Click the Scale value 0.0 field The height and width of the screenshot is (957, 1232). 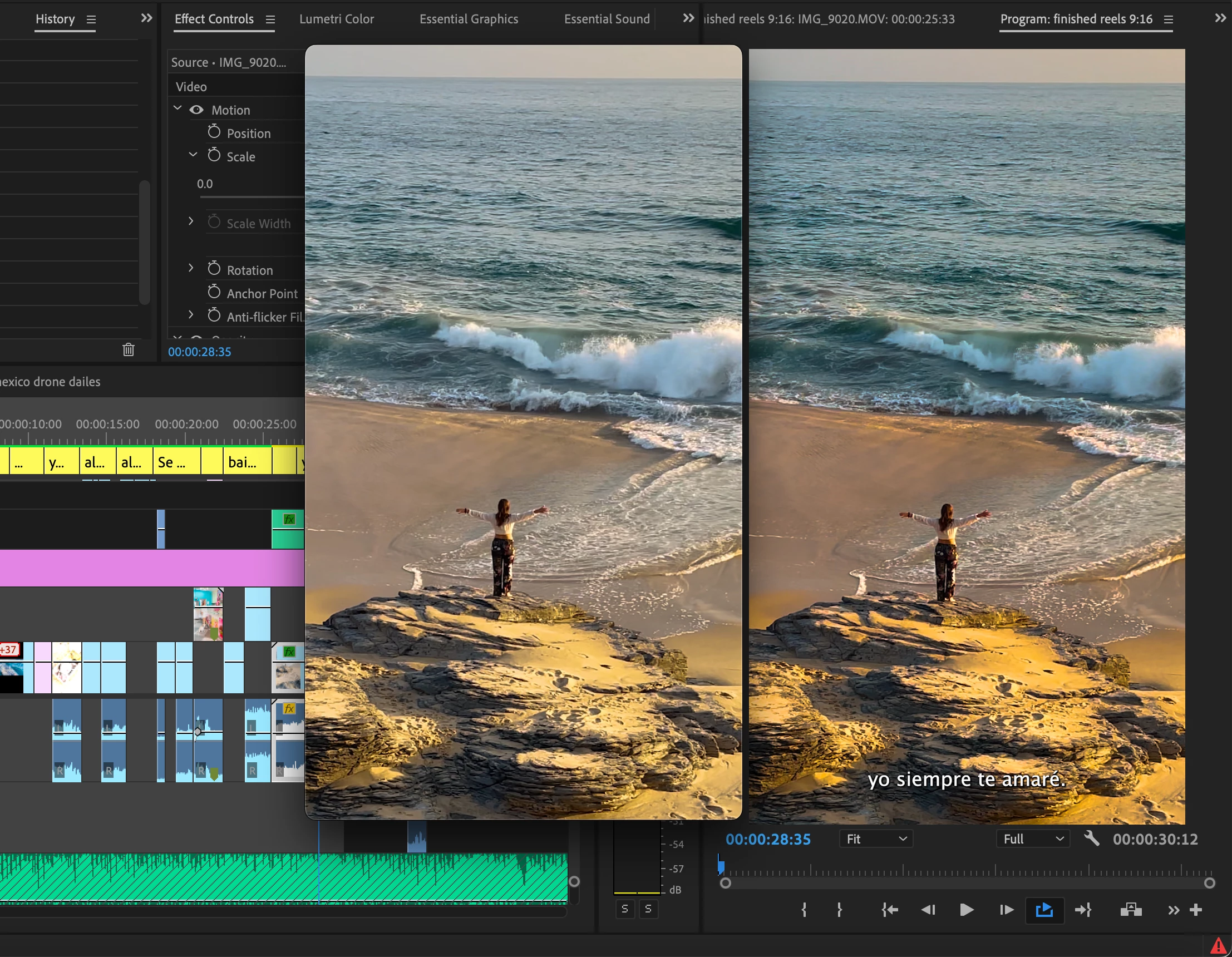tap(205, 184)
